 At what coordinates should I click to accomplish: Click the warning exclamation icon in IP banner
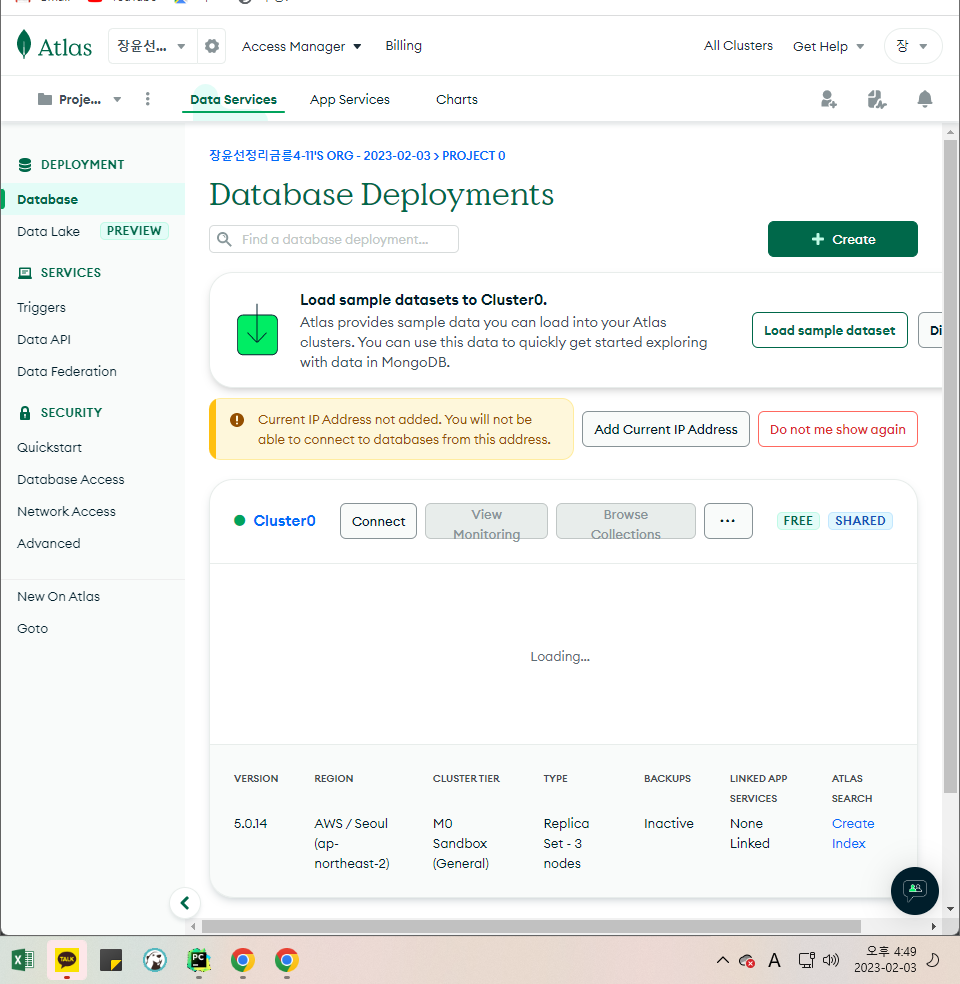pyautogui.click(x=237, y=420)
